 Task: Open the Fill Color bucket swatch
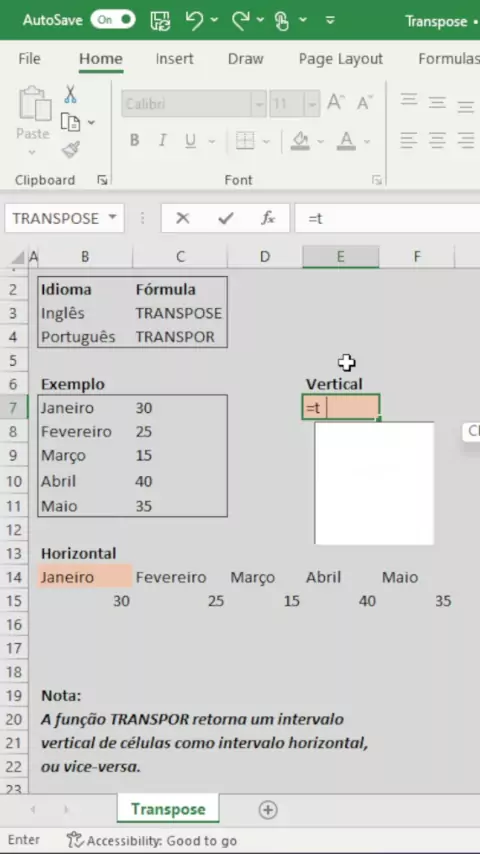point(300,141)
